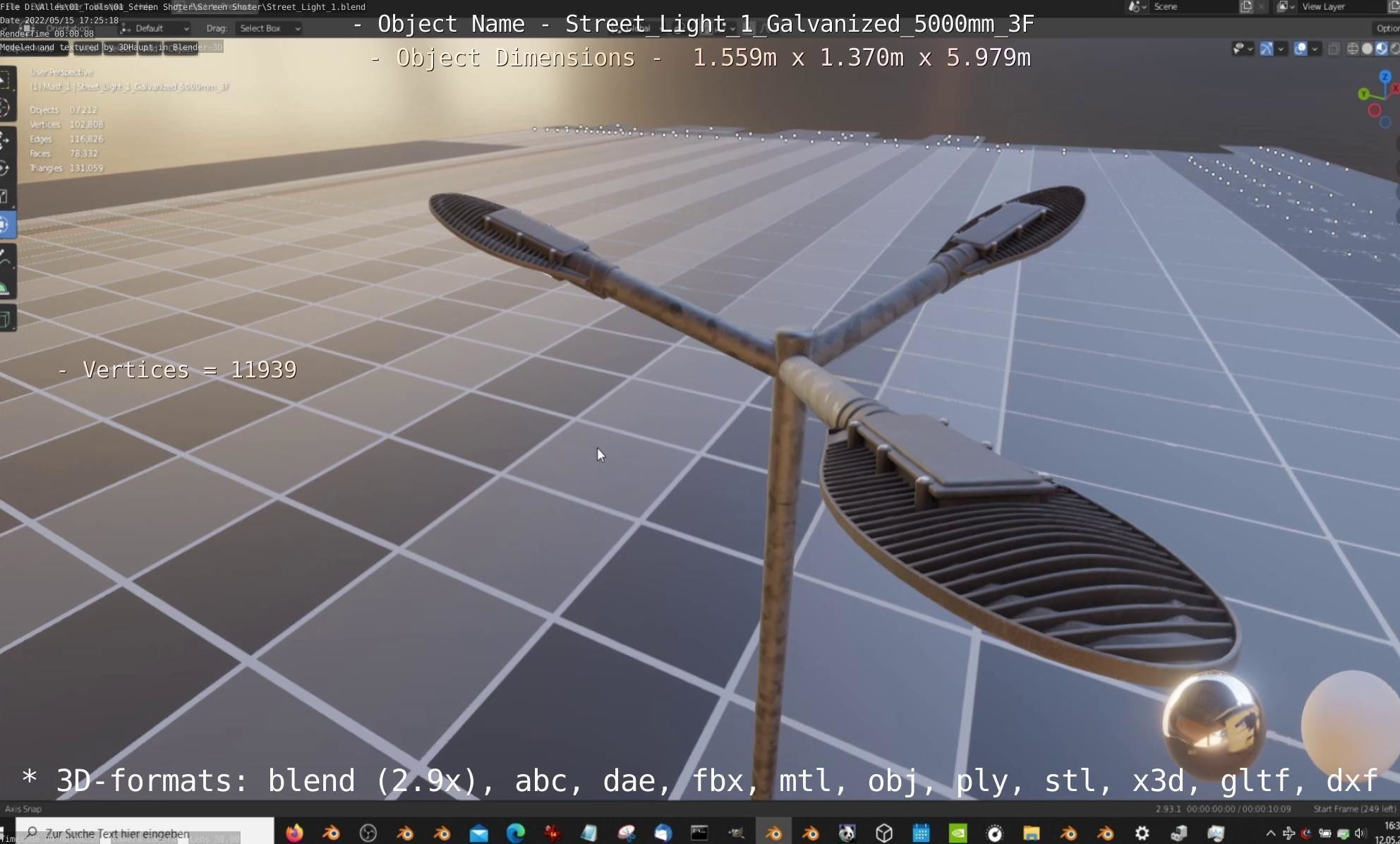Screen dimensions: 1400x844
Task: Show hidden system tray icons
Action: point(1270,833)
